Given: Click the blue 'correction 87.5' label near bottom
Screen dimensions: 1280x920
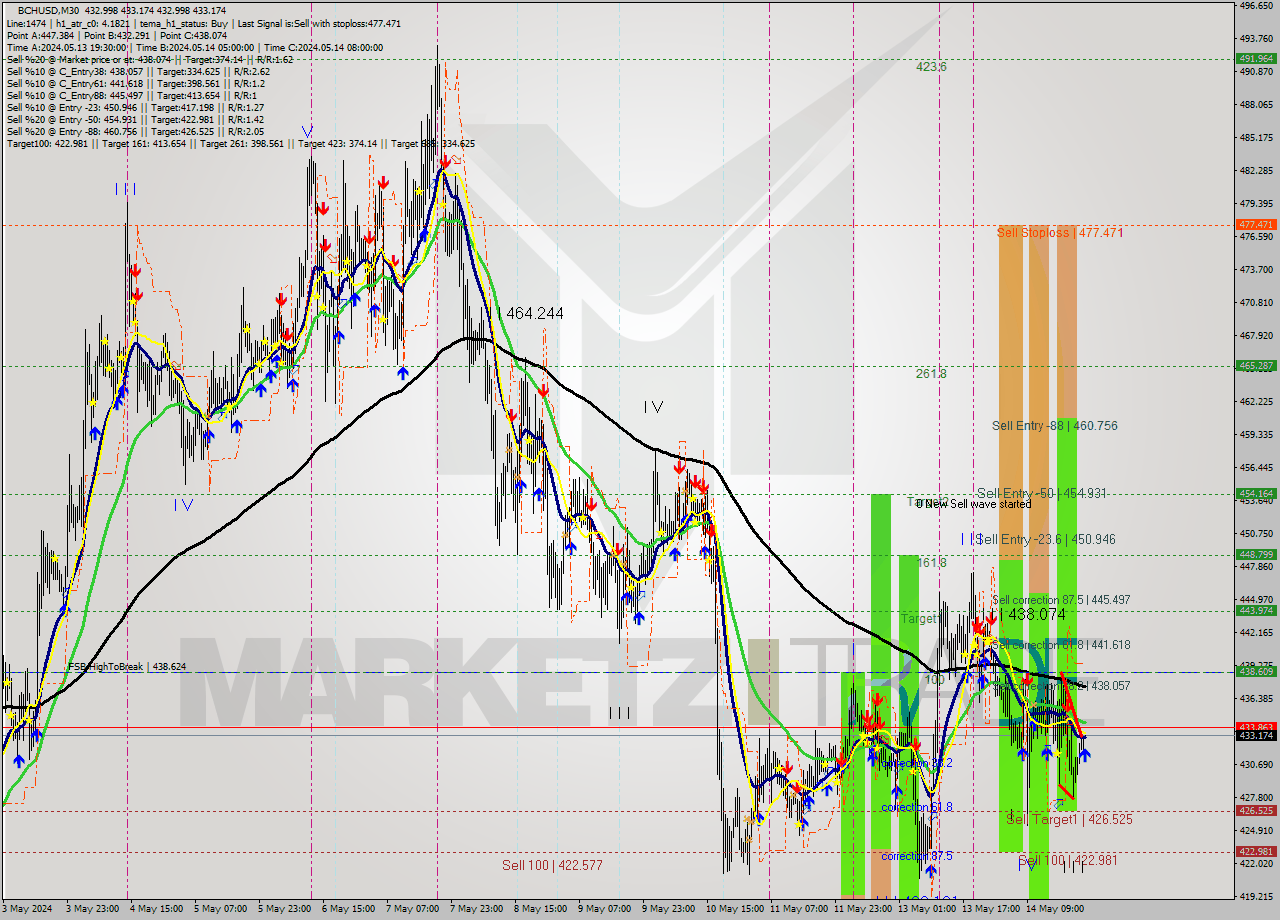Looking at the screenshot, I should pyautogui.click(x=917, y=856).
